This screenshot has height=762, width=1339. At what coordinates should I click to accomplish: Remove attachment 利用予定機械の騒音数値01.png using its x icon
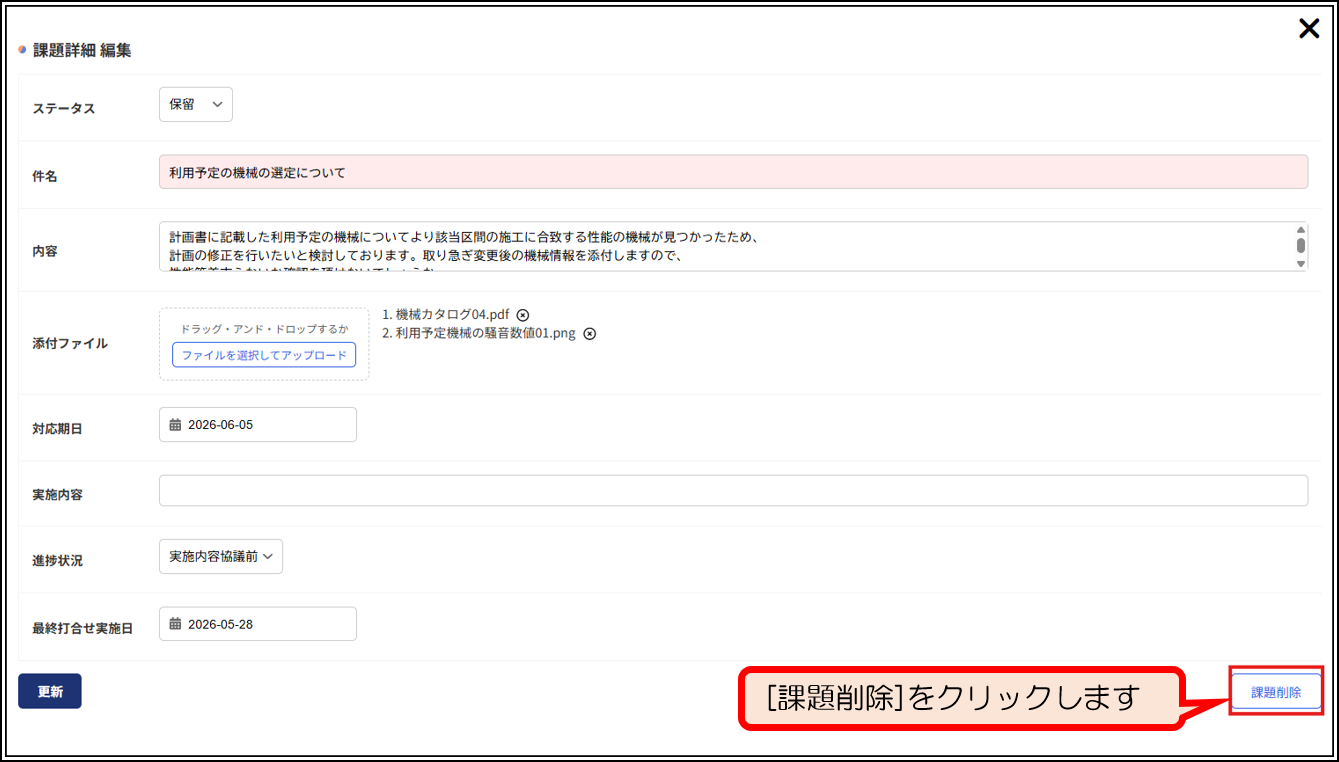(590, 334)
